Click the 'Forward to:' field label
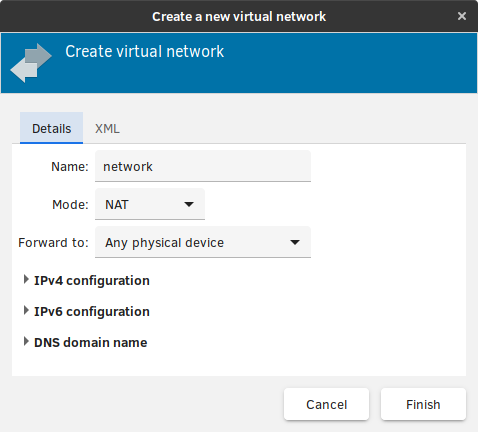 53,243
